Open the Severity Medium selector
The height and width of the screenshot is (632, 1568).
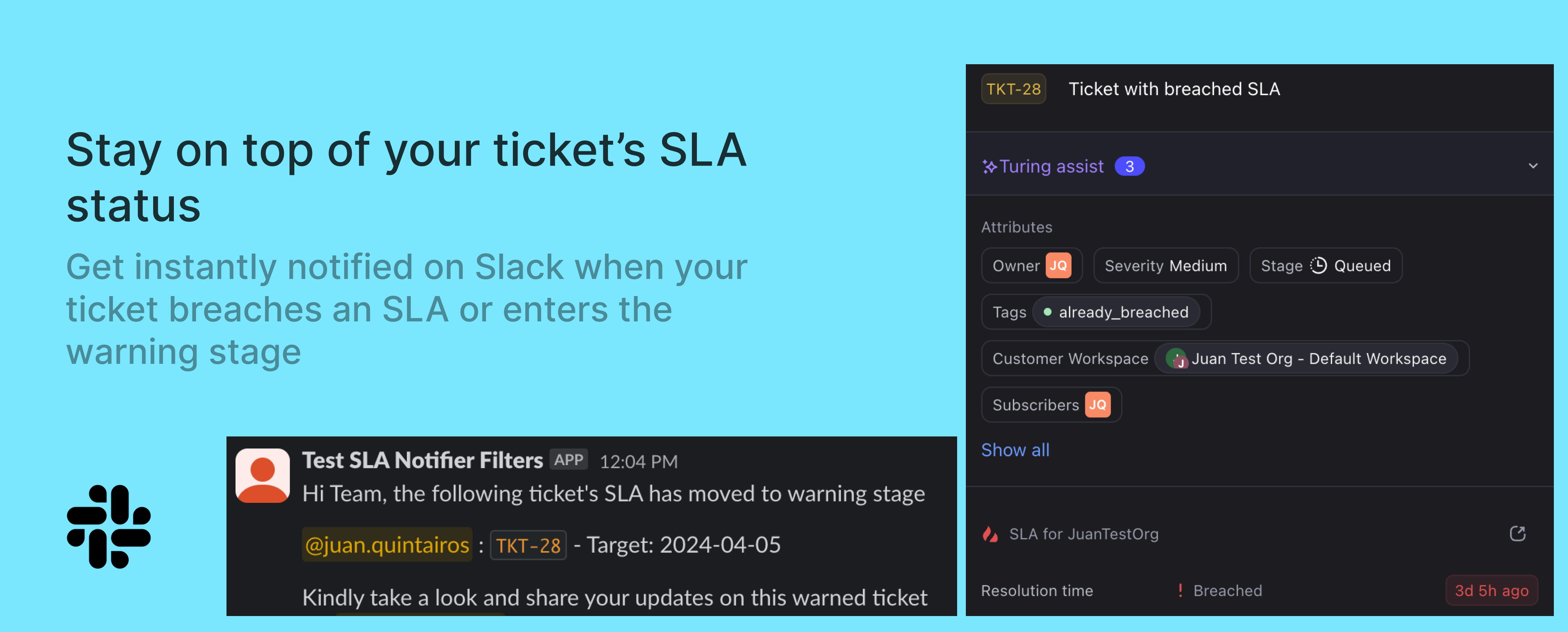coord(1165,266)
